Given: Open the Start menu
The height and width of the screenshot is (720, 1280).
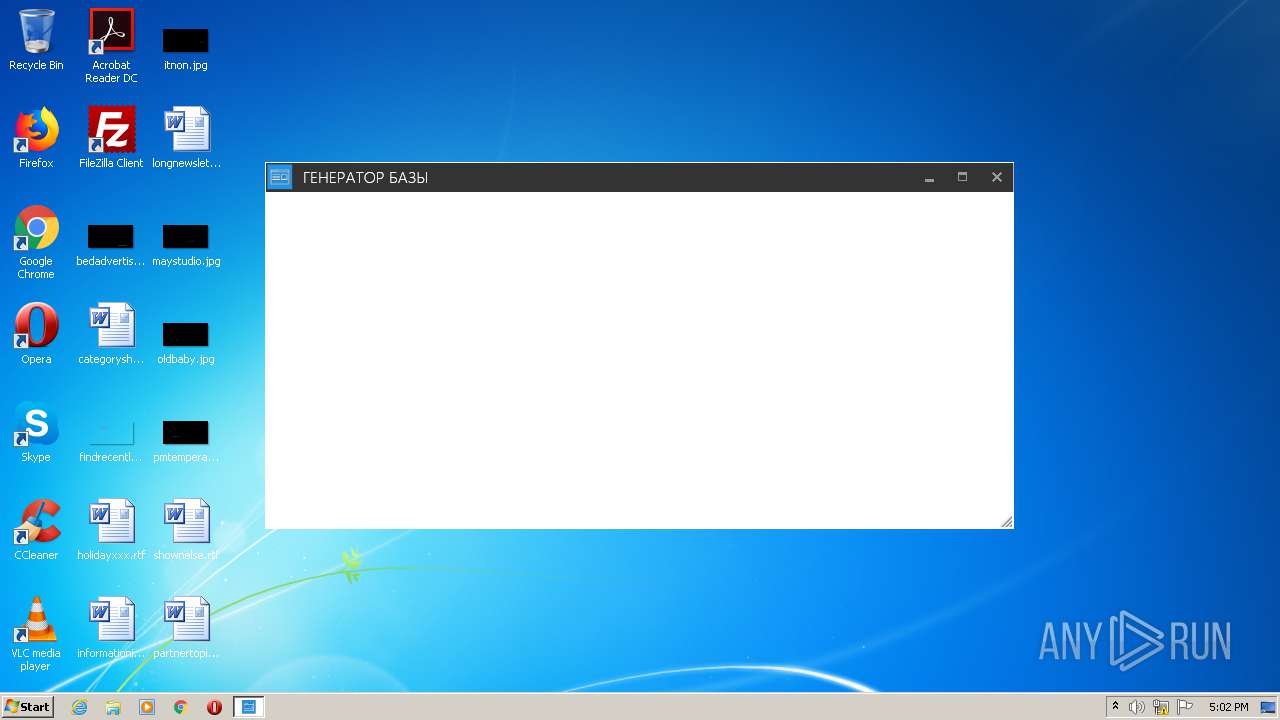Looking at the screenshot, I should (28, 707).
